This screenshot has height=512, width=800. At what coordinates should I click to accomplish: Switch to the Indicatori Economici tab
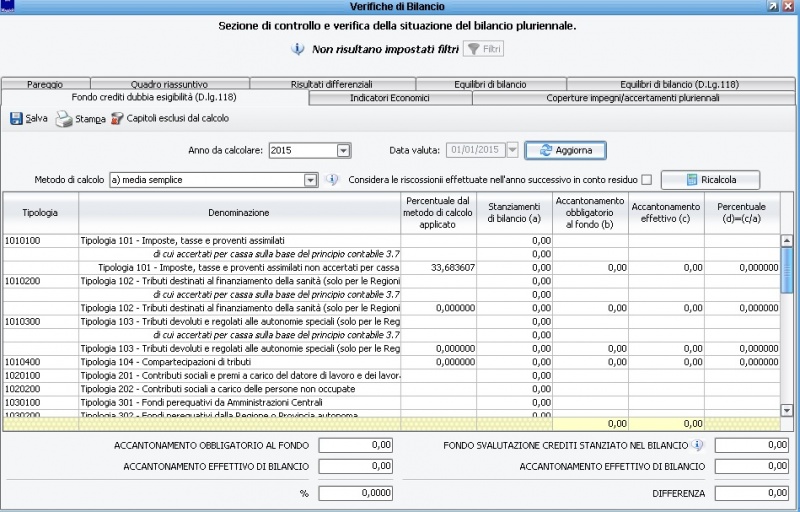pos(390,98)
